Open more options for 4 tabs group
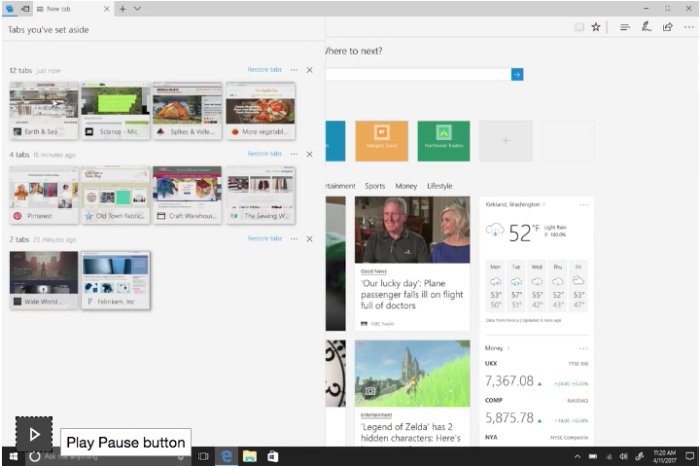 point(293,154)
